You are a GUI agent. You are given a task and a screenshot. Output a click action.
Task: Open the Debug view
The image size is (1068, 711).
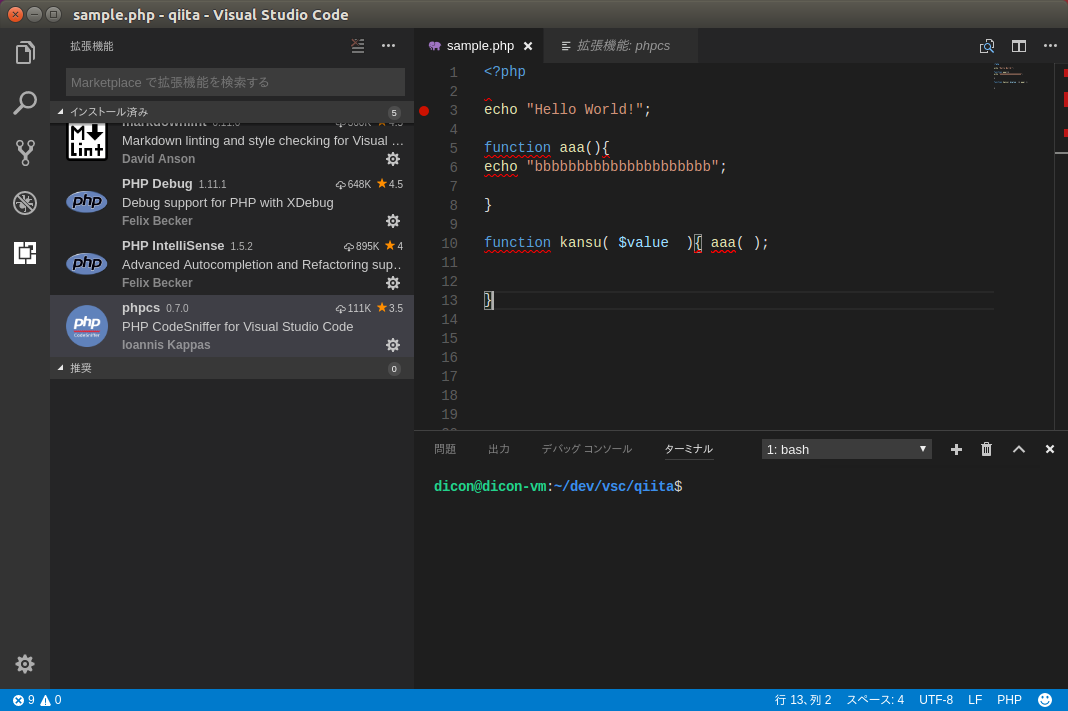point(25,202)
